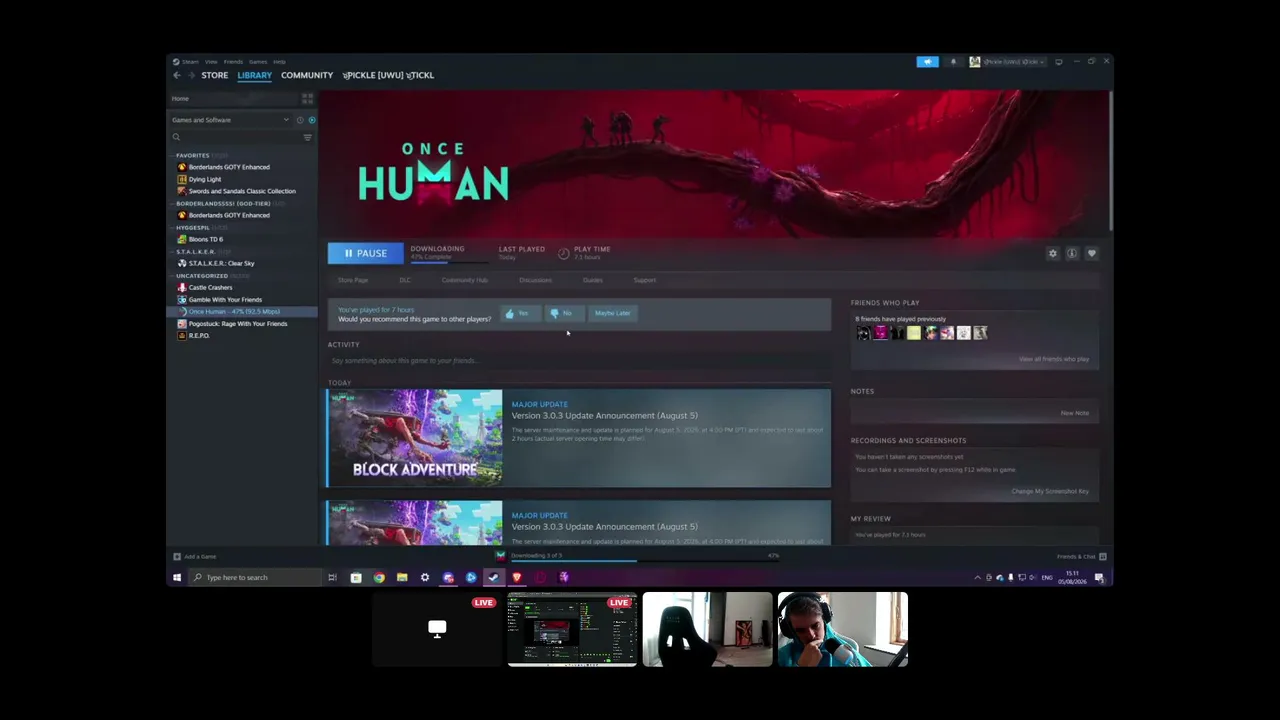Open Brave browser from the taskbar

click(x=517, y=577)
